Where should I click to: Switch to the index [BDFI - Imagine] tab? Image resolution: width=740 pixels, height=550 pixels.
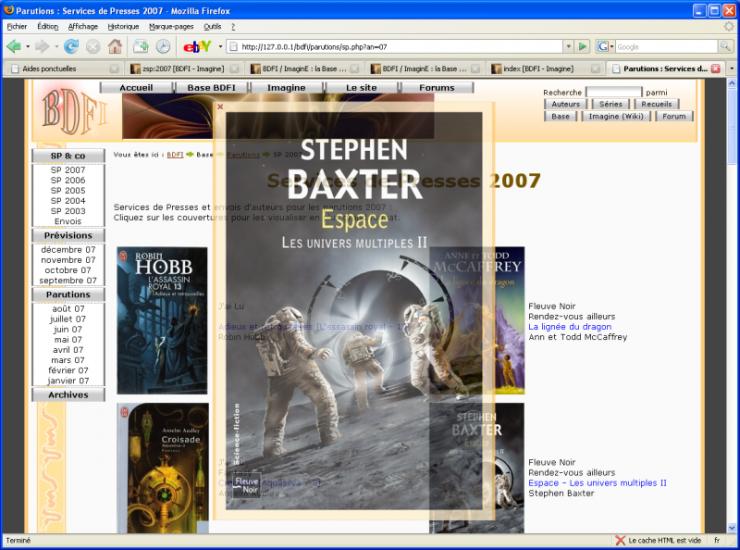[x=546, y=68]
